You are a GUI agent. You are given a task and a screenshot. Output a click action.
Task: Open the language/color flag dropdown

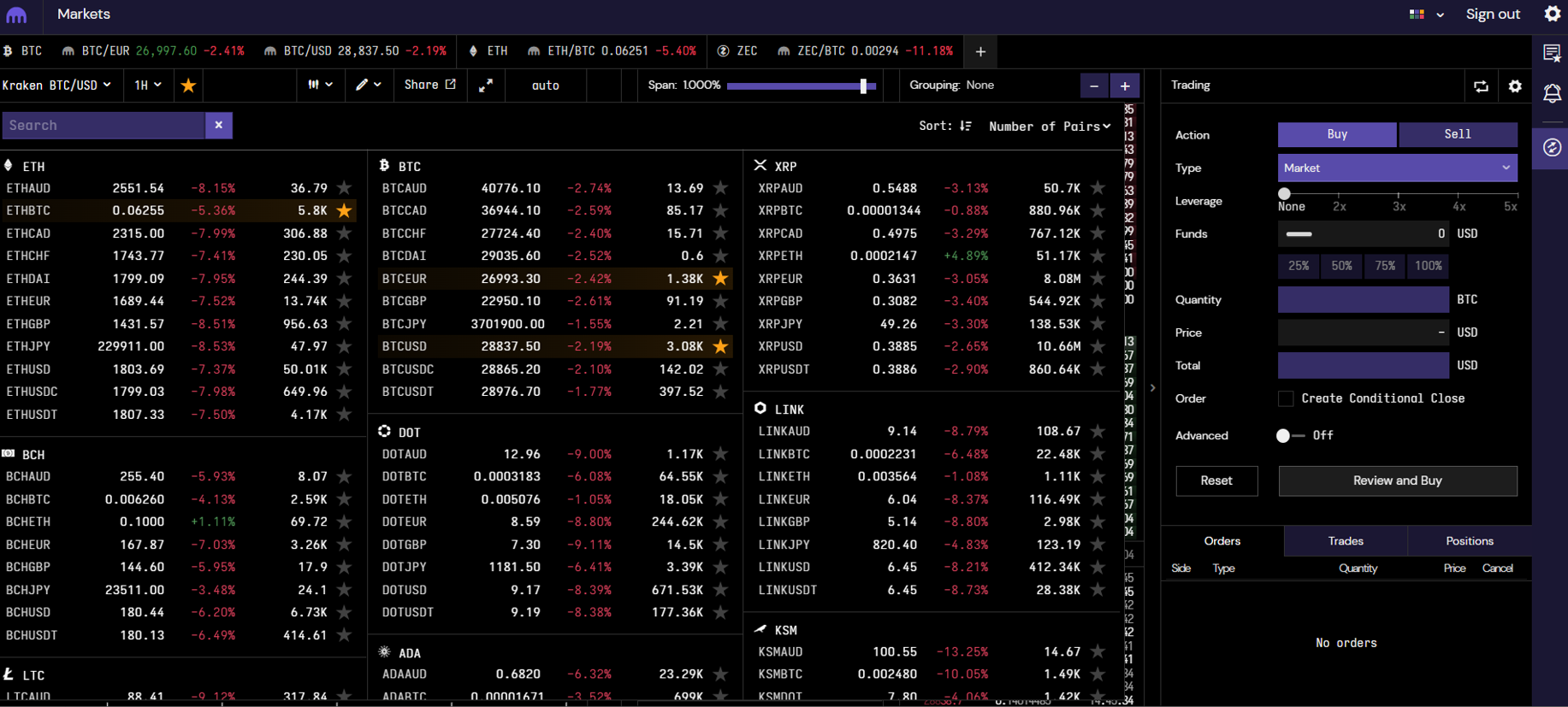coord(1427,15)
